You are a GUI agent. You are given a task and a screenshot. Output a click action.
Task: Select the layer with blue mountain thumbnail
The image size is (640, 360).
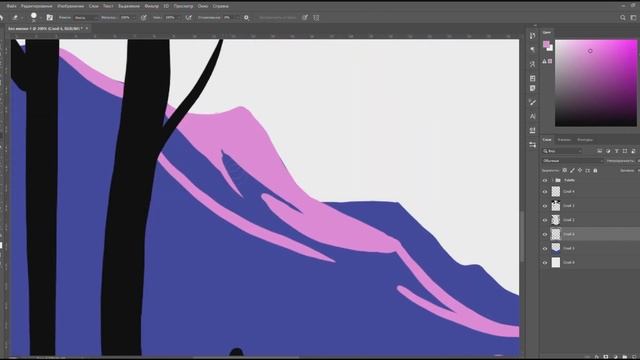pos(556,248)
